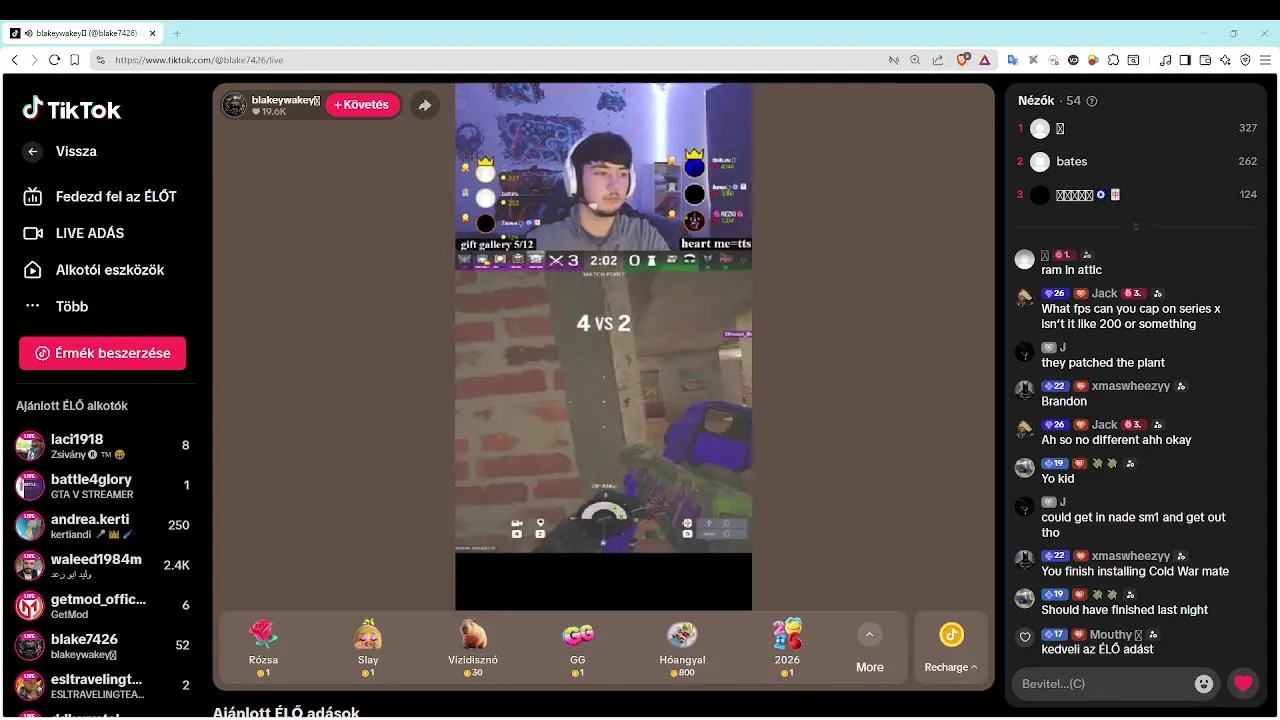Click the browser share page icon
This screenshot has height=720, width=1280.
click(937, 60)
